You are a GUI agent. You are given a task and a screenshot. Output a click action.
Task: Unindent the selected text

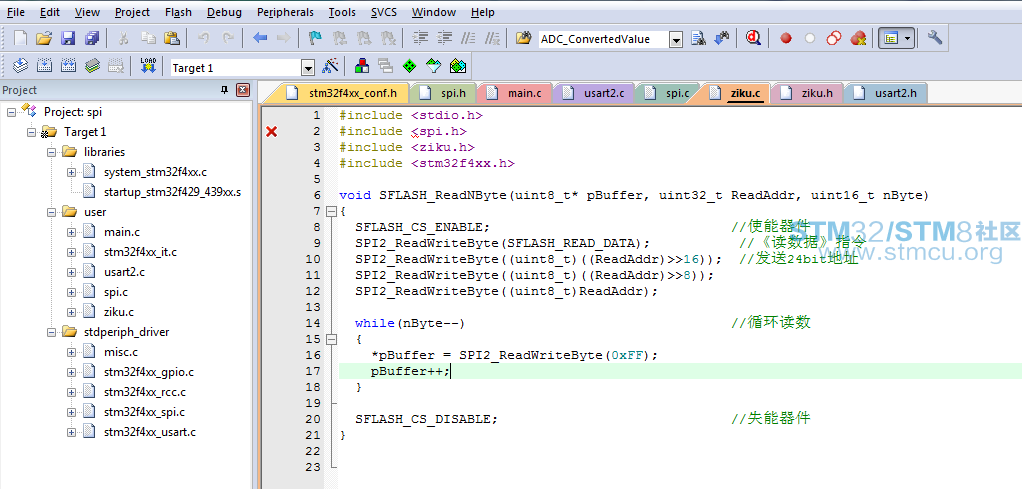pos(445,38)
